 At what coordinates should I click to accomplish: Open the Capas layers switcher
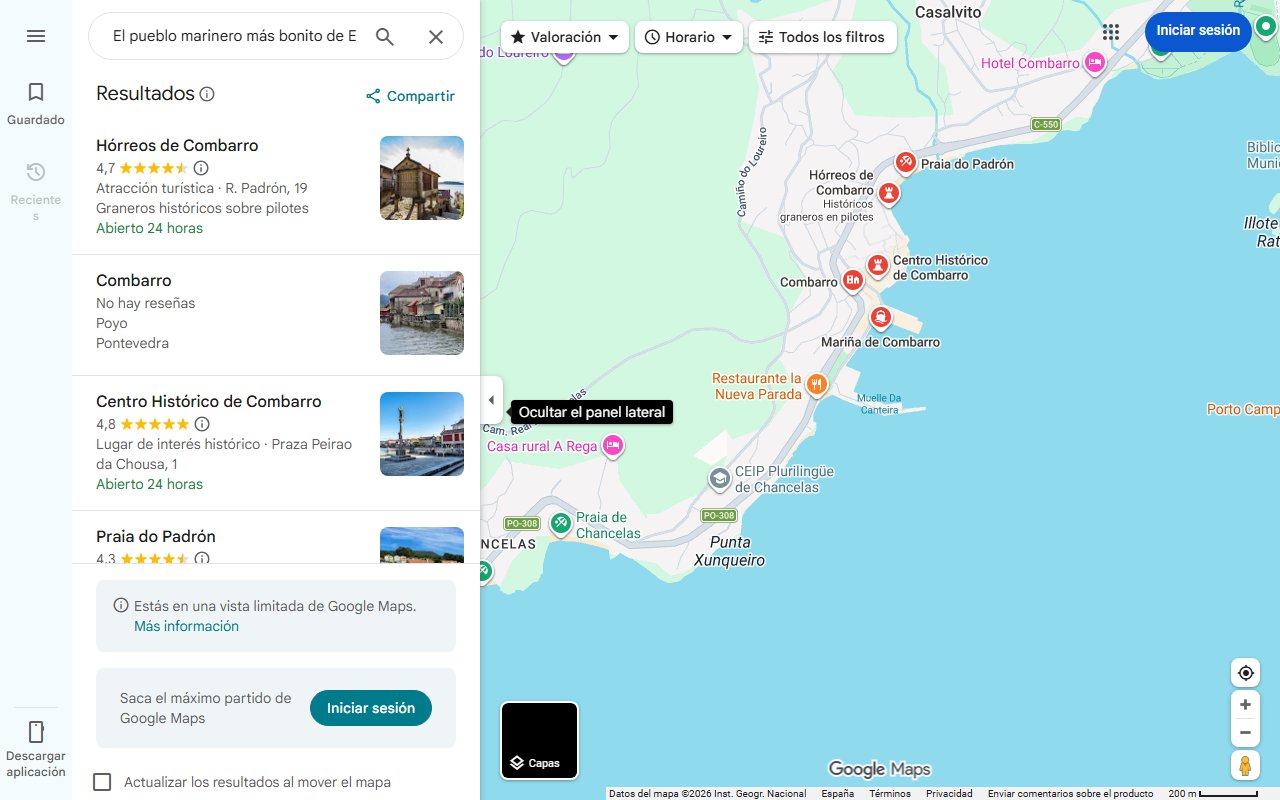[539, 740]
